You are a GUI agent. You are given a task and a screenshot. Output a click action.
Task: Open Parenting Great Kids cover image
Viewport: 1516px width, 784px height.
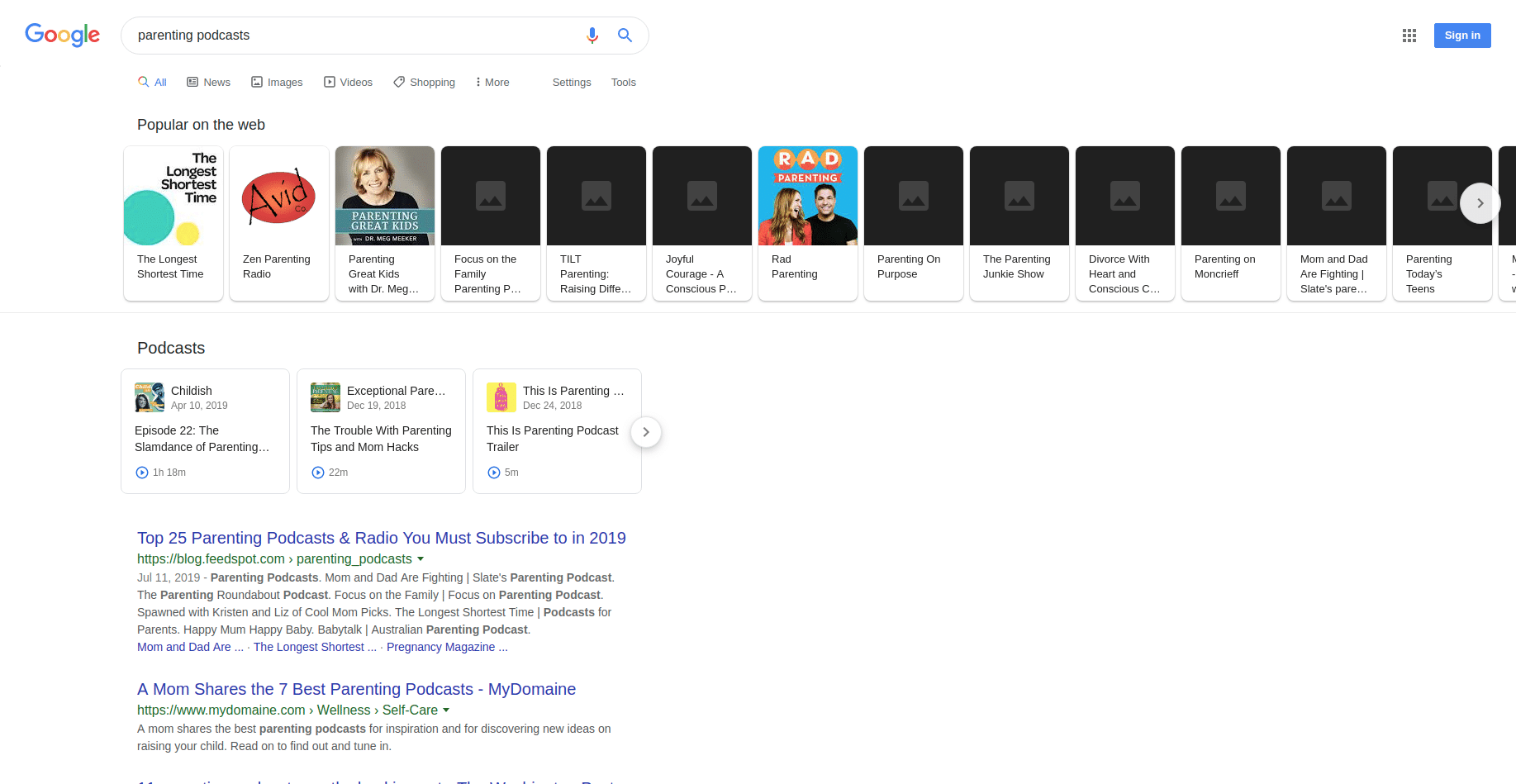click(385, 196)
